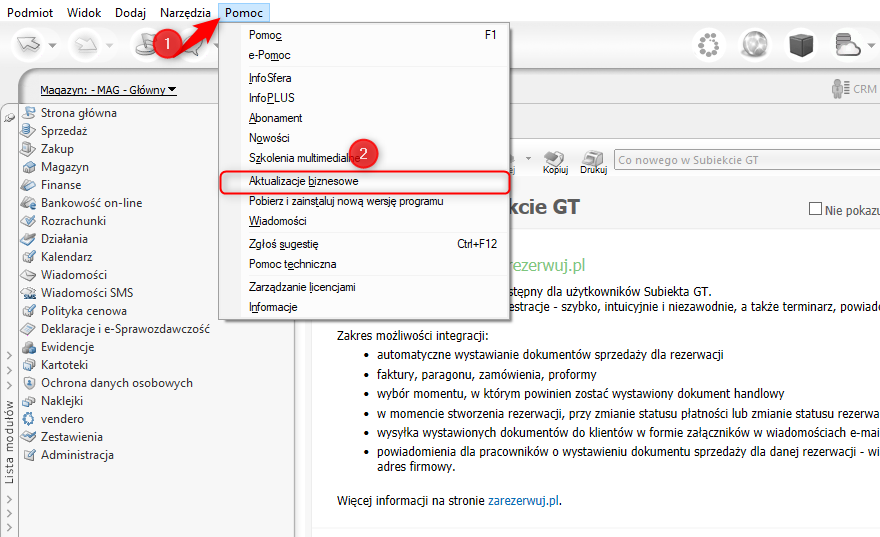Viewport: 880px width, 537px height.
Task: Select Aktualizacje biznesowe menu entry
Action: tap(364, 181)
